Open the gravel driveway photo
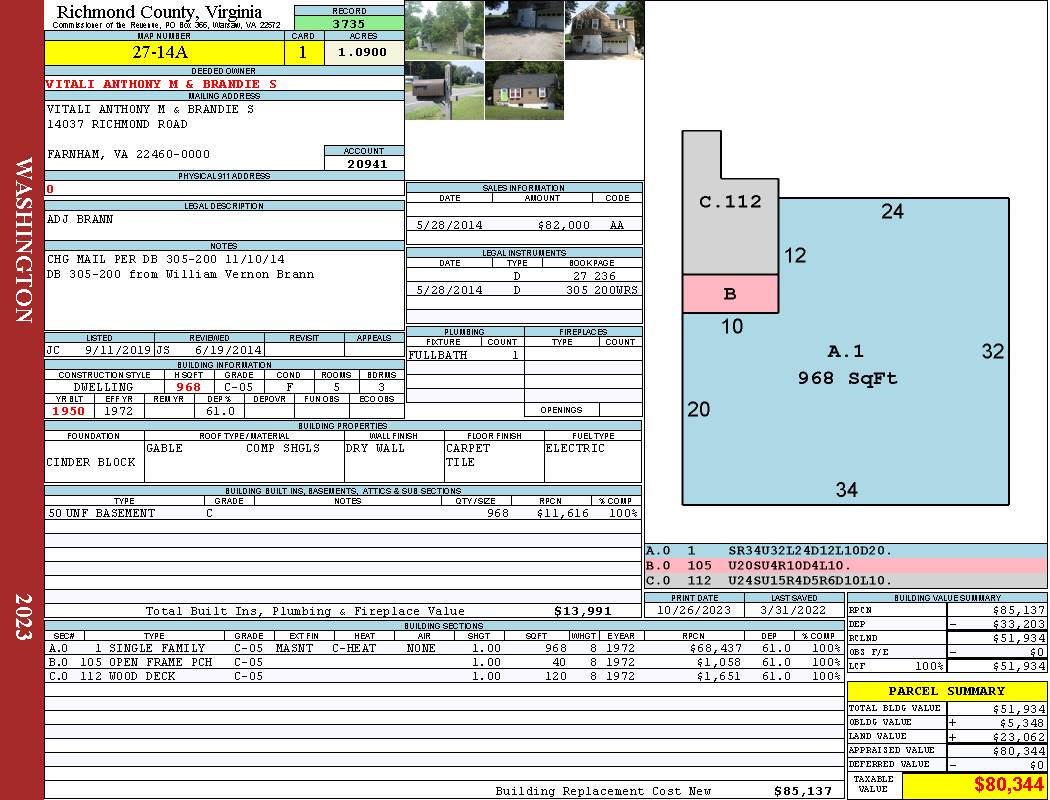 pos(524,30)
